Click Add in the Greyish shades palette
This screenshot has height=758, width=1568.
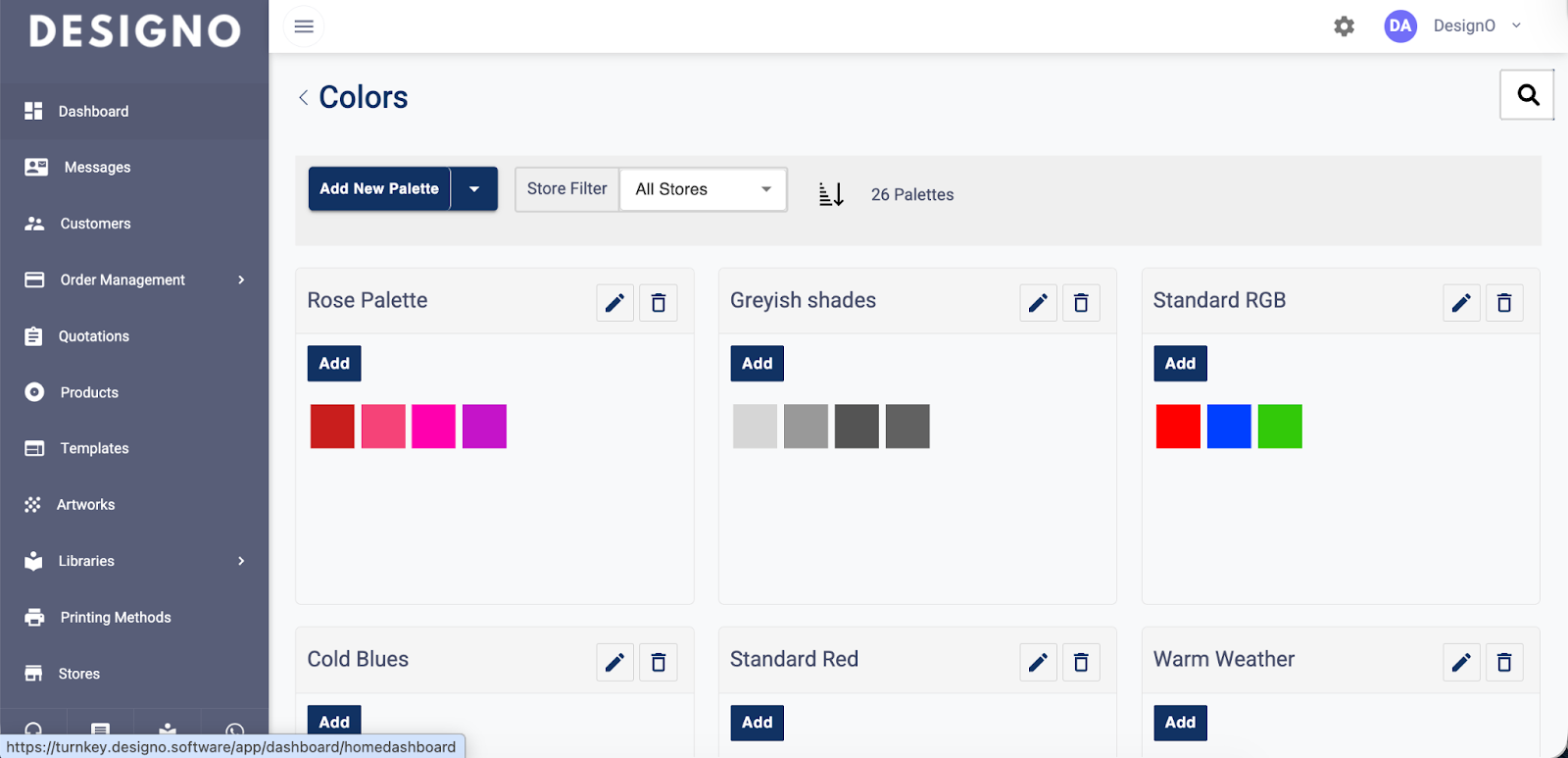point(757,364)
